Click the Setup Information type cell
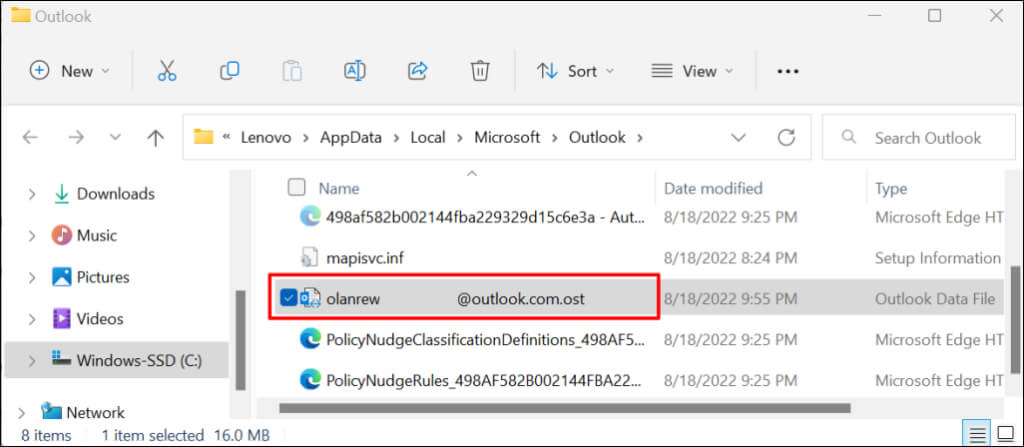Viewport: 1024px width, 447px height. click(938, 258)
